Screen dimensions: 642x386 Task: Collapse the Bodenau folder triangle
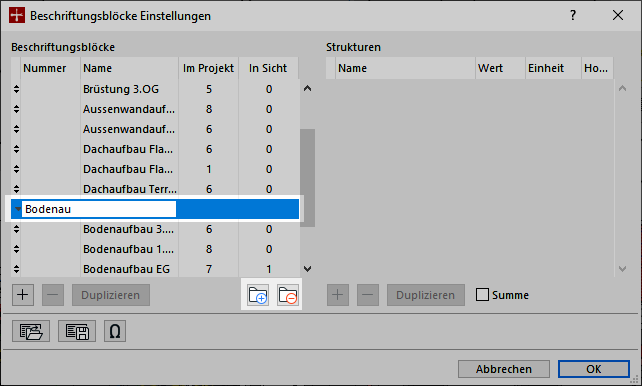[x=18, y=209]
